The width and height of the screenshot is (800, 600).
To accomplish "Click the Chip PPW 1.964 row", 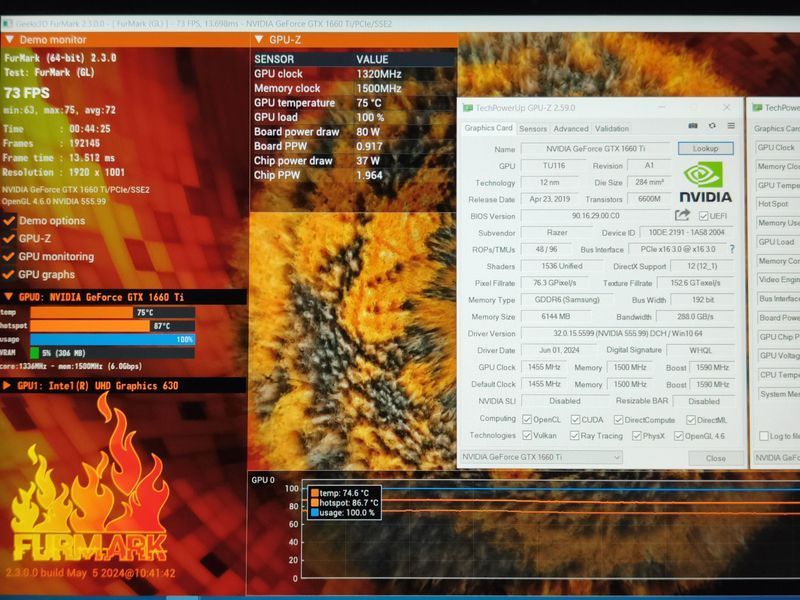I will click(353, 175).
